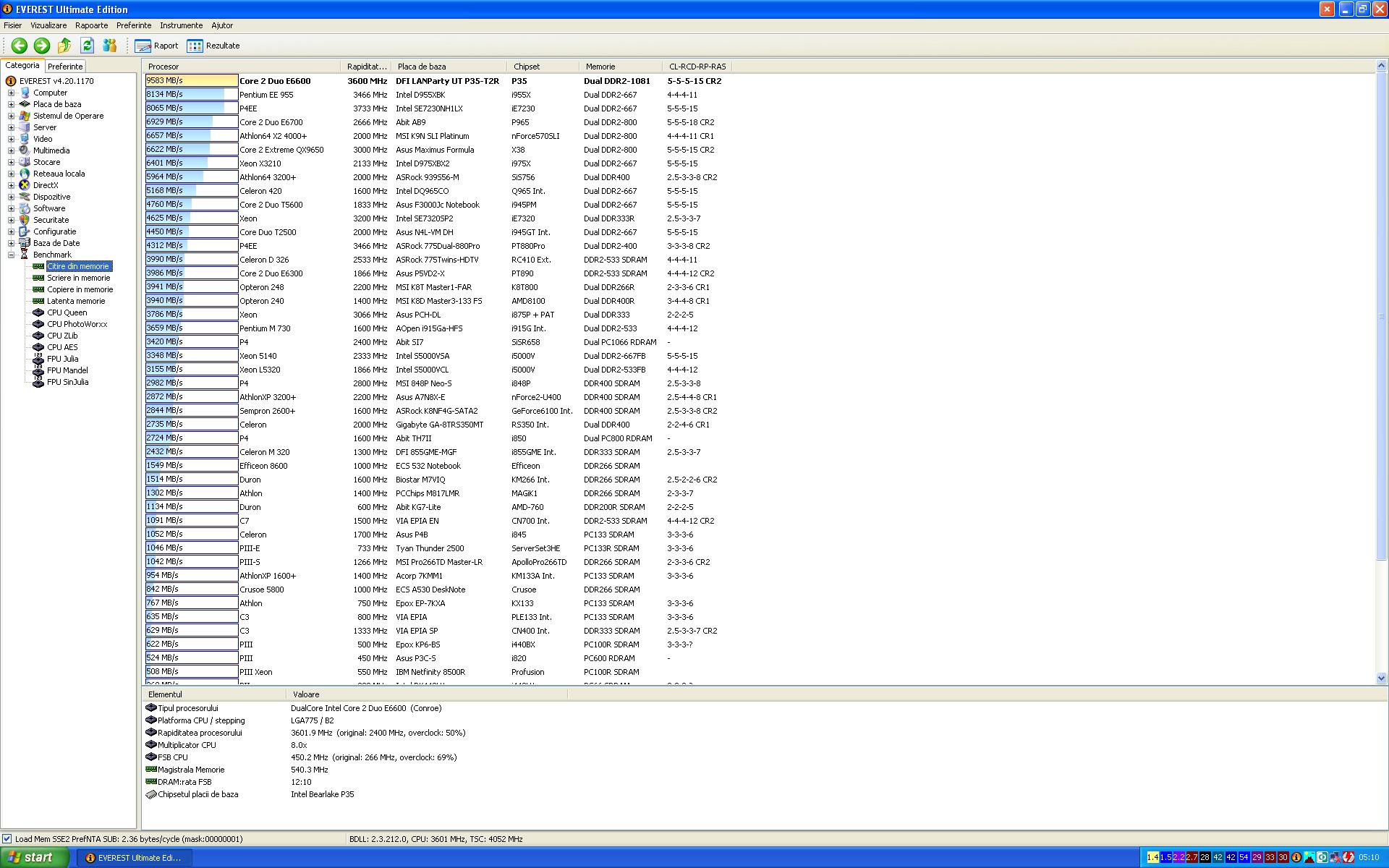Open the Vizualizare menu
This screenshot has width=1389, height=868.
48,25
